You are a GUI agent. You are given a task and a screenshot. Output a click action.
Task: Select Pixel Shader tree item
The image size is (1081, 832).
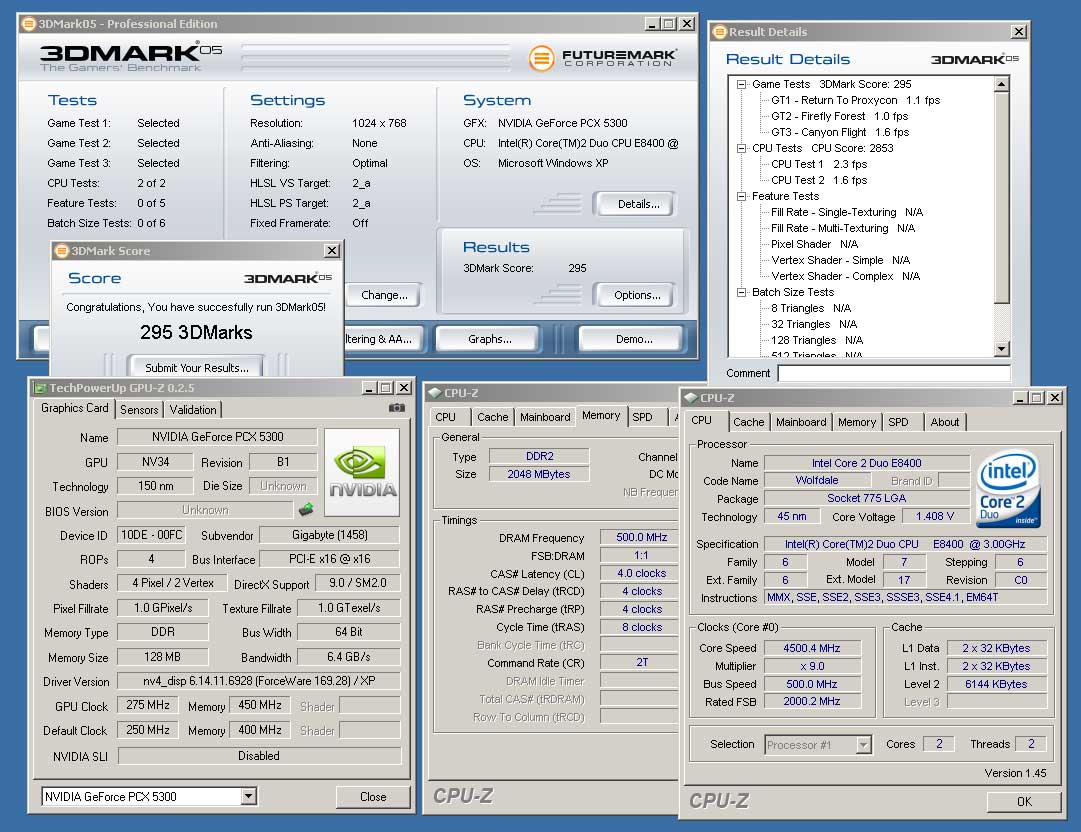pyautogui.click(x=814, y=244)
